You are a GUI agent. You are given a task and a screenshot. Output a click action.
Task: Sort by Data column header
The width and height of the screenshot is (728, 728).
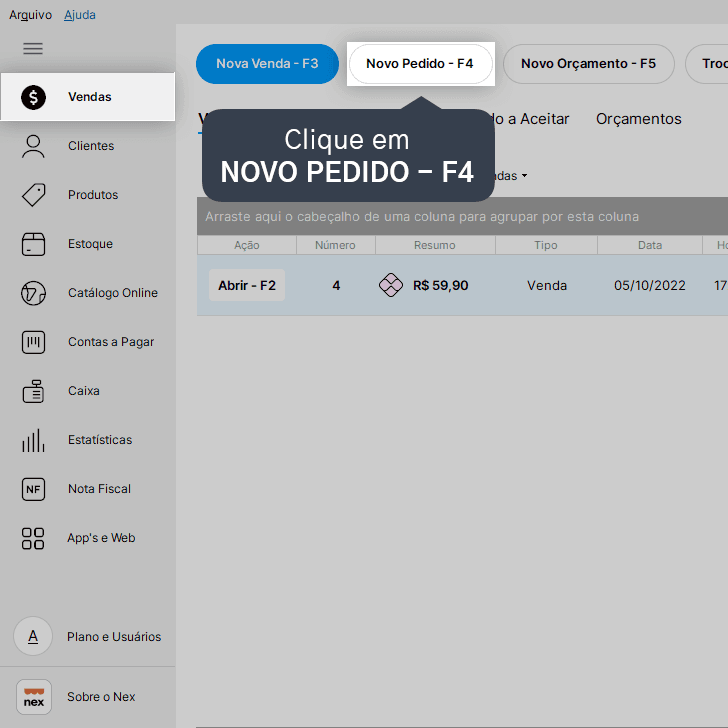(x=650, y=245)
